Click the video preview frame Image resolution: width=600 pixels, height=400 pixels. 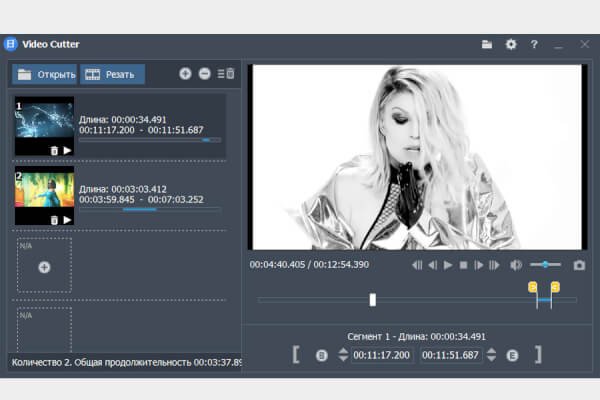[x=417, y=157]
